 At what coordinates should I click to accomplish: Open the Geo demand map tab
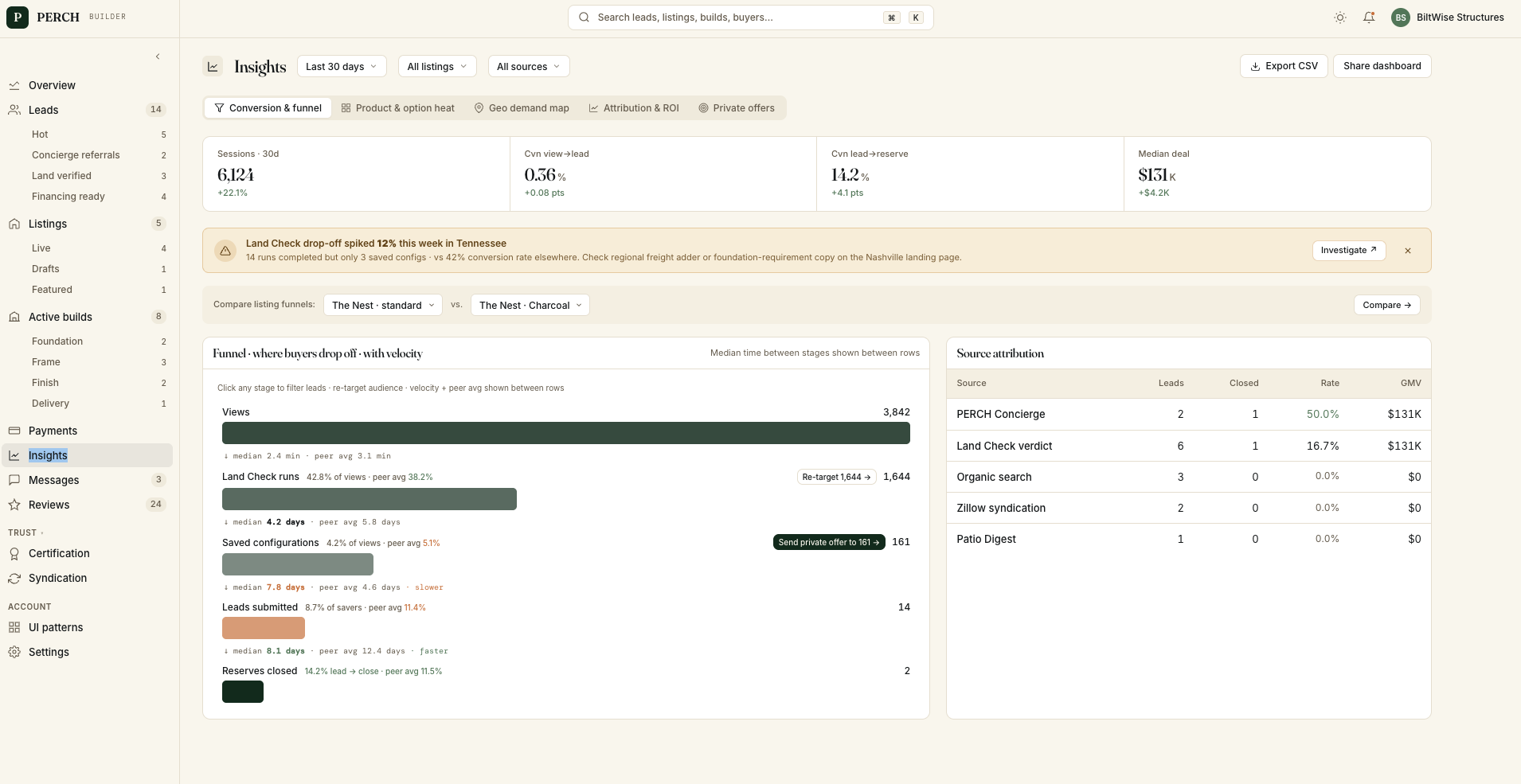(x=522, y=108)
